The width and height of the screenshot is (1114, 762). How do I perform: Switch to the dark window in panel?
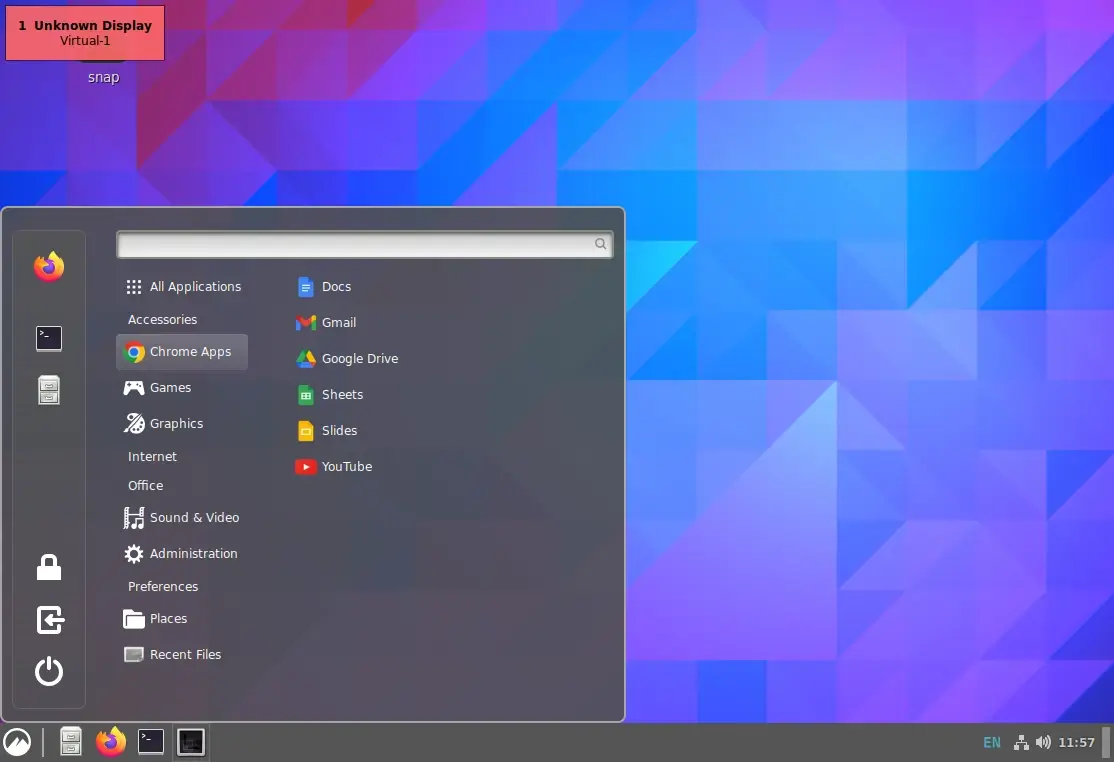[190, 742]
